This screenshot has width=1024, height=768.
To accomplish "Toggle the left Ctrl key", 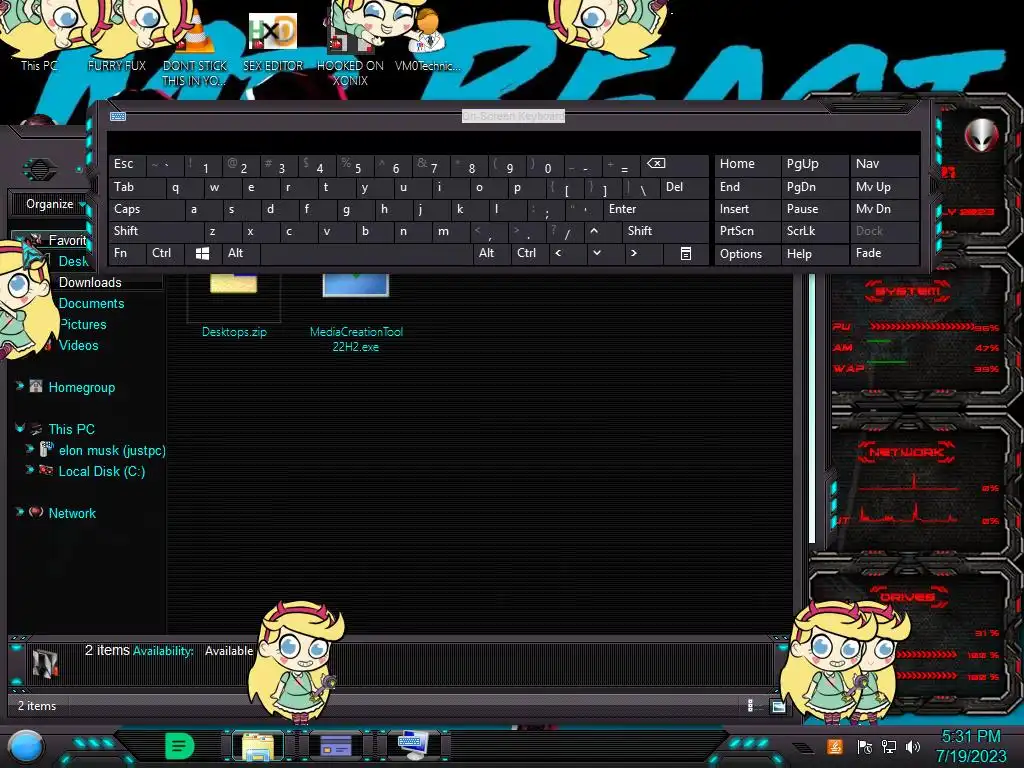I will tap(165, 253).
